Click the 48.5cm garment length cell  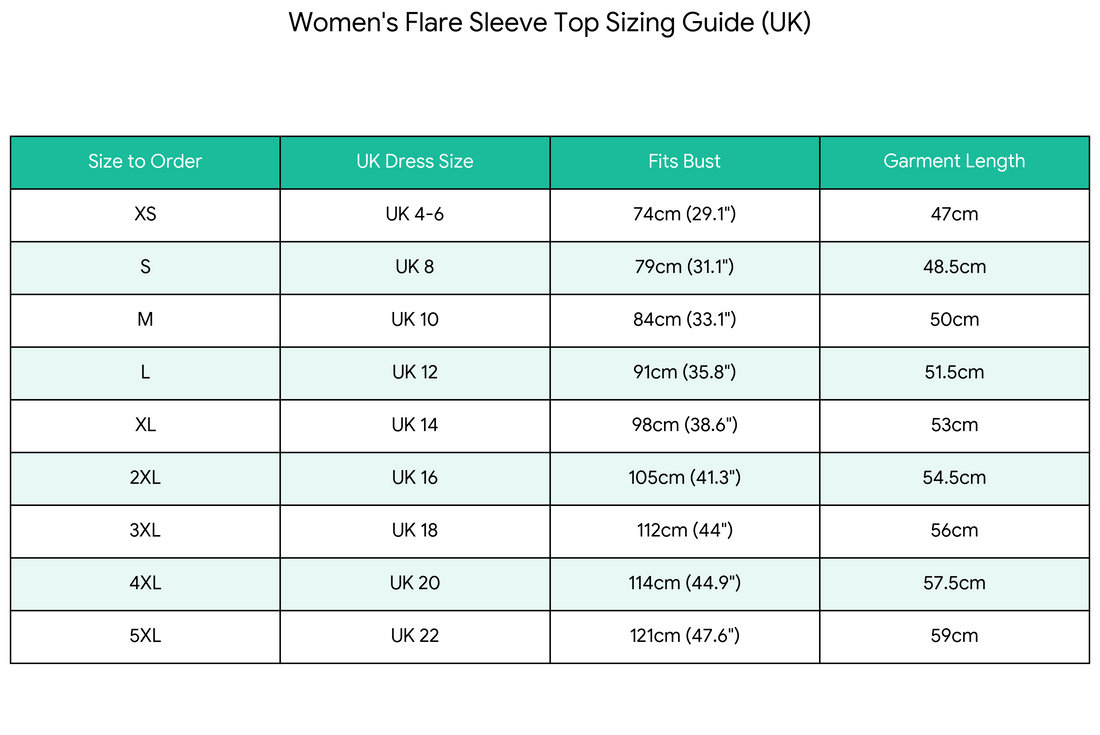click(x=954, y=267)
